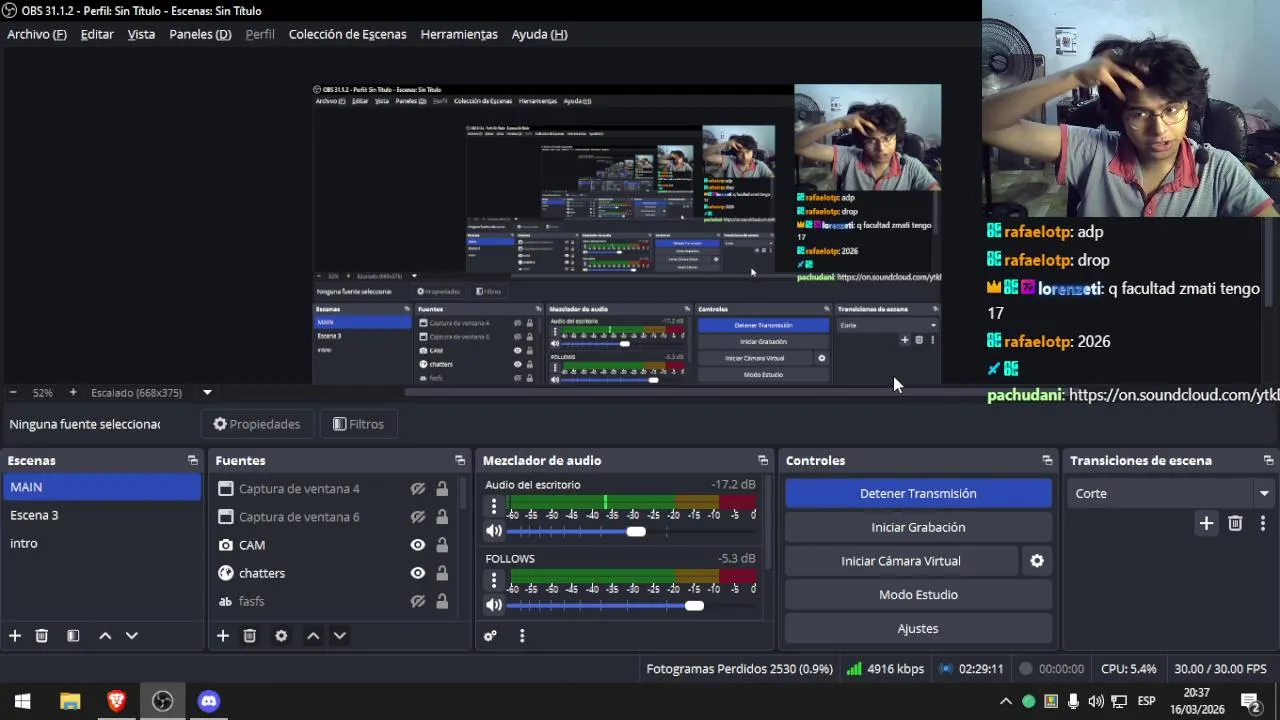Open the Vista menu
The image size is (1280, 720).
point(141,34)
